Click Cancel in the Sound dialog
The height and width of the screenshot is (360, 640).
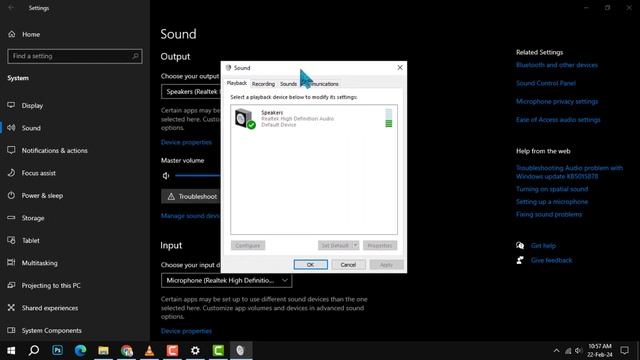tap(348, 264)
